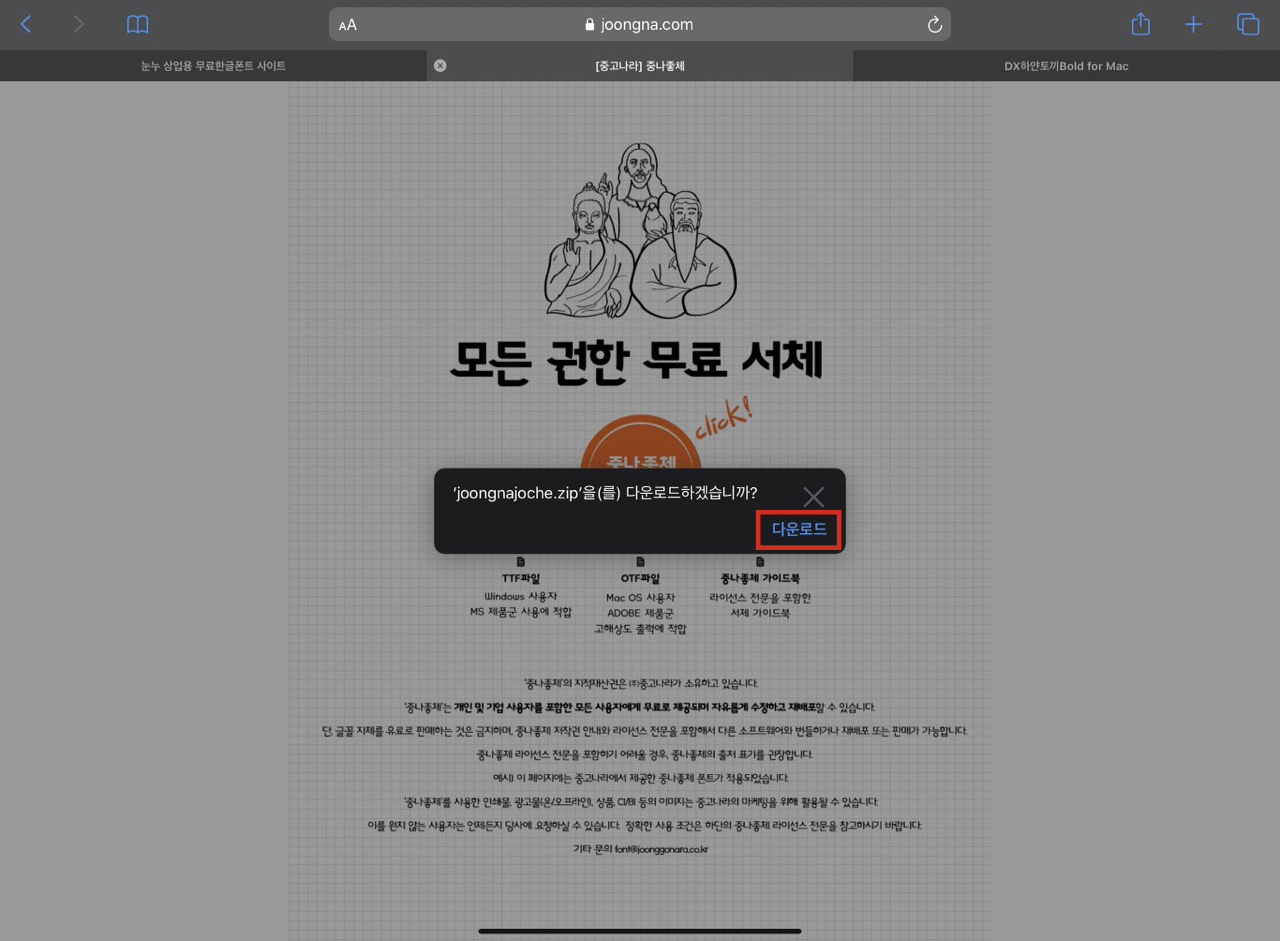1280x941 pixels.
Task: Show all tabs overview icon
Action: pyautogui.click(x=1247, y=25)
